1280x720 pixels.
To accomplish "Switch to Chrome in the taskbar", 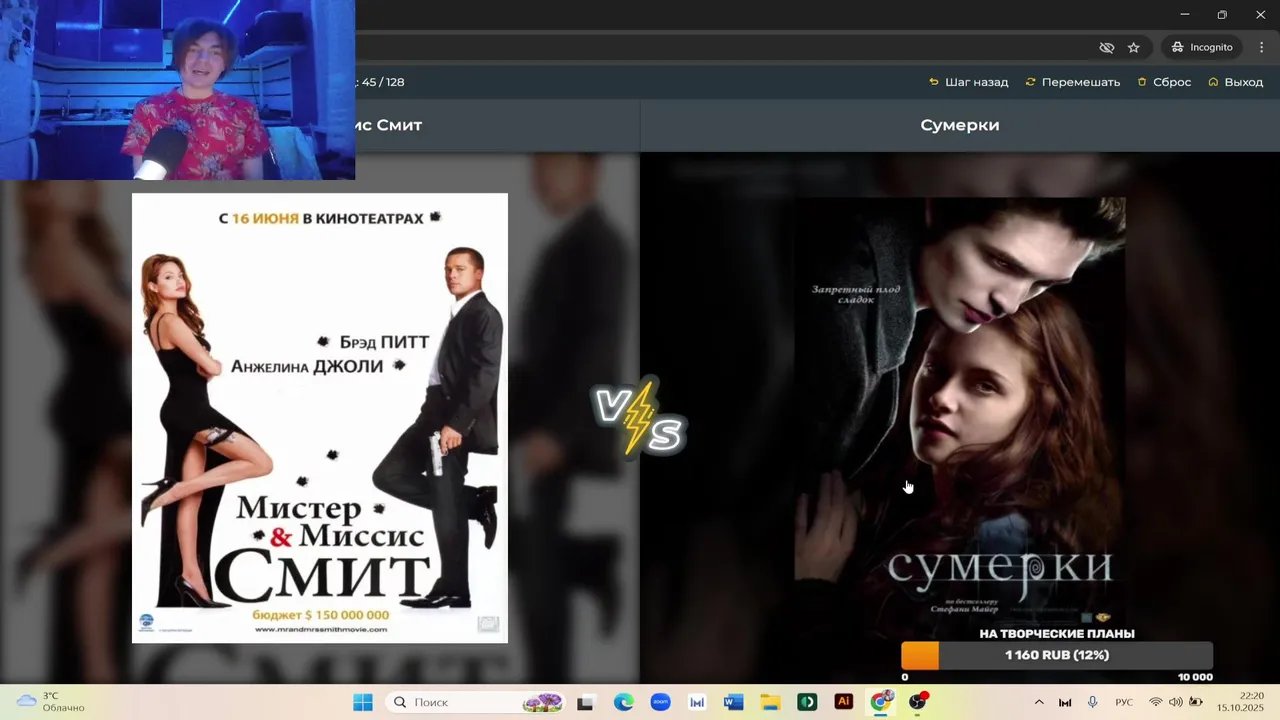I will pyautogui.click(x=880, y=702).
